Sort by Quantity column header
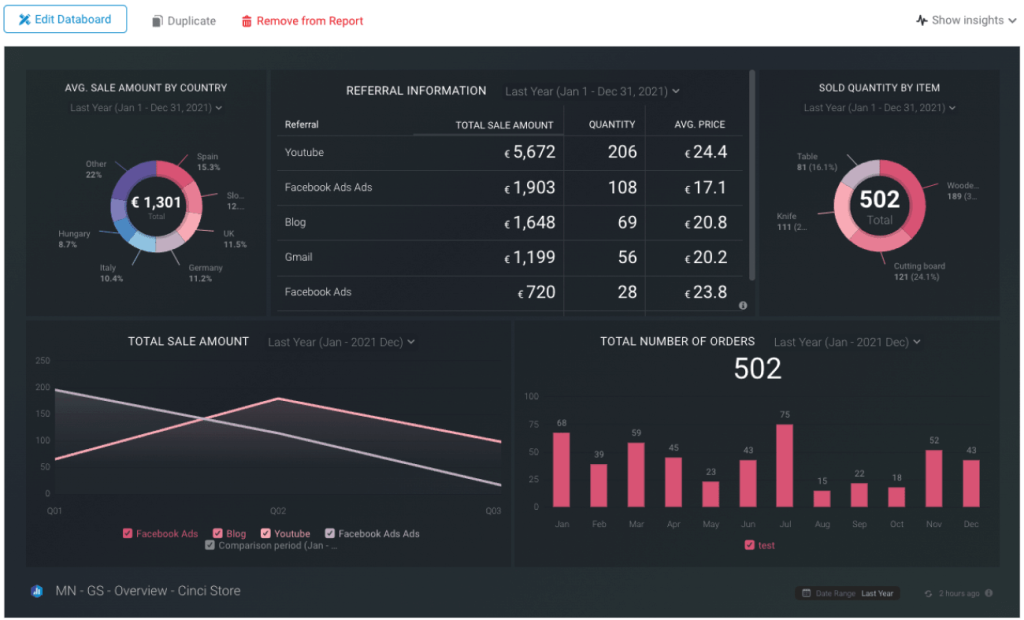The width and height of the screenshot is (1024, 620). (611, 124)
